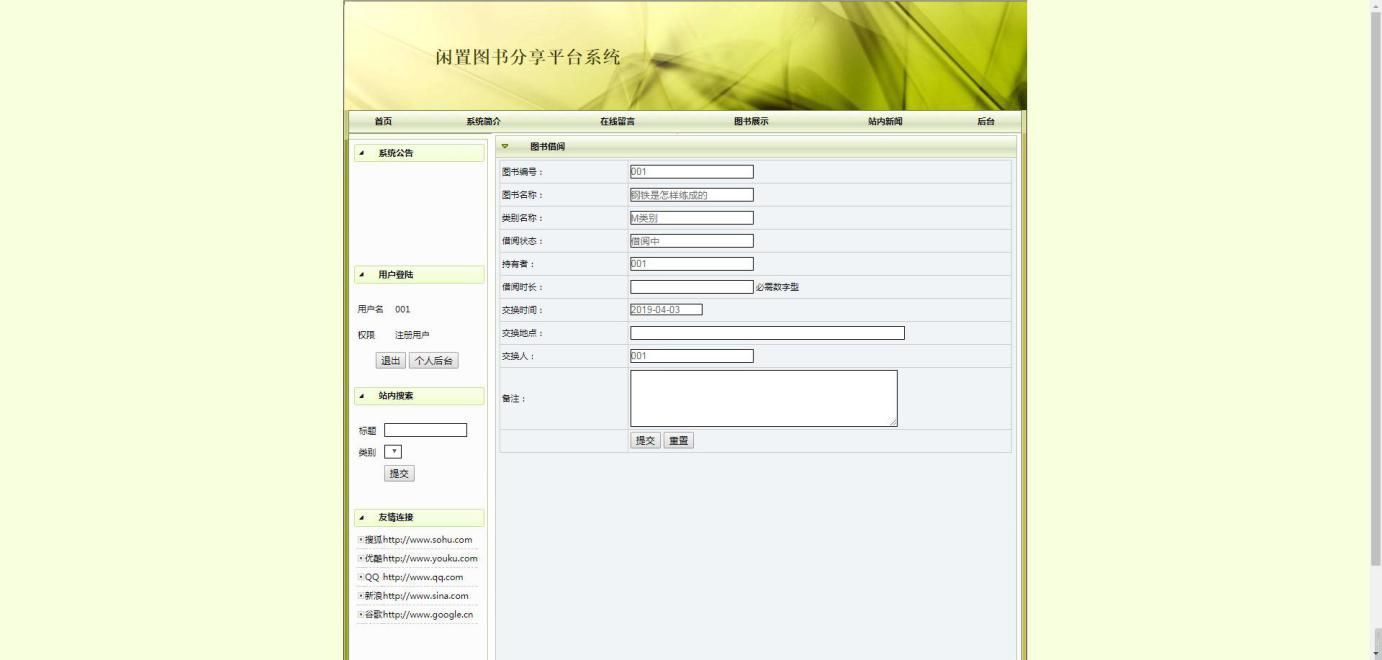Screen dimensions: 1382x660
Task: Click the 重置 button to reset the form
Action: 678,440
